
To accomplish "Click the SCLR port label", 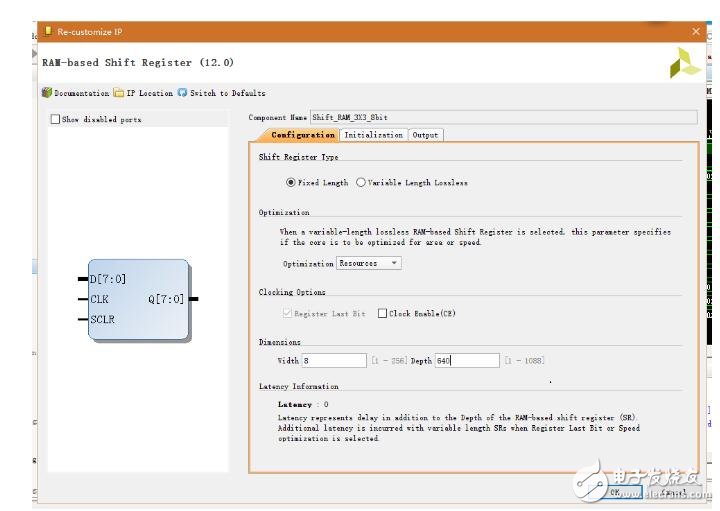I will coord(102,320).
